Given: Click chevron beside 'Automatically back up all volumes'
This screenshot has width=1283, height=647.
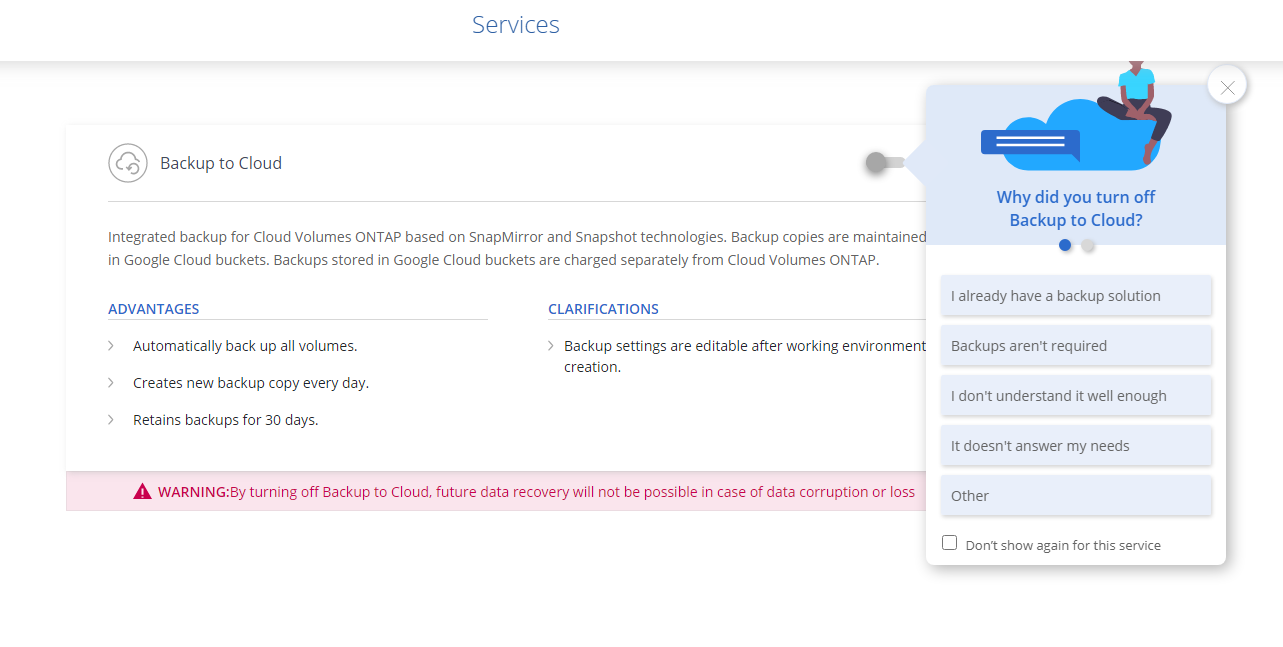Looking at the screenshot, I should [111, 346].
